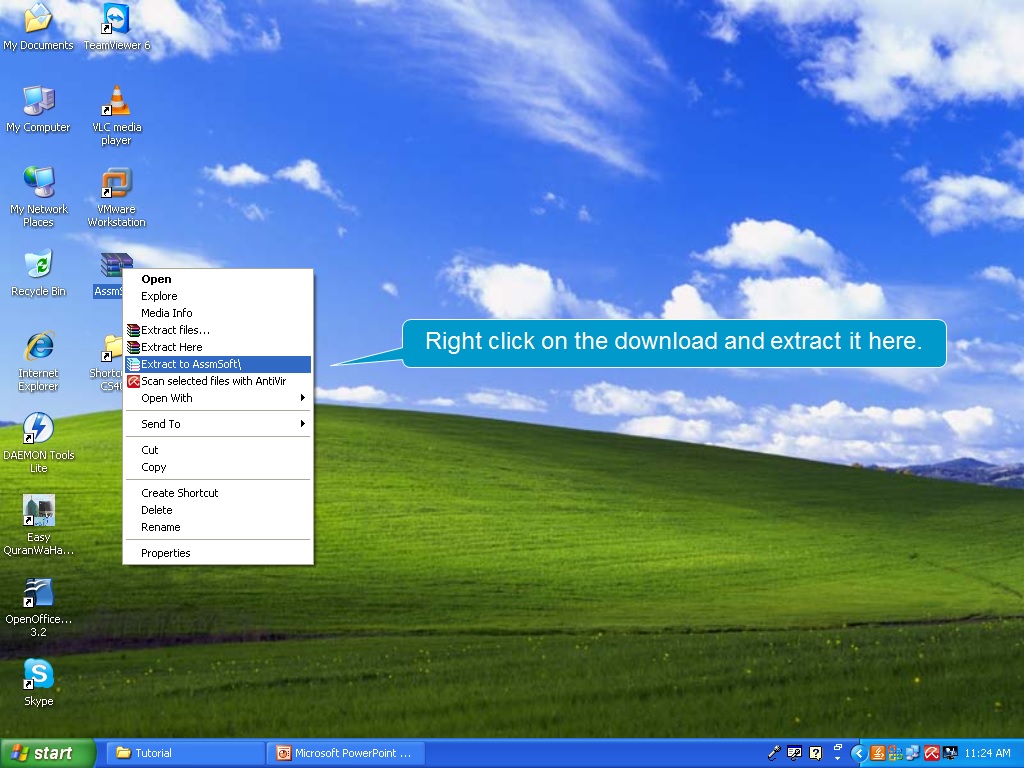Select the Skype desktop shortcut
1024x768 pixels.
click(38, 682)
